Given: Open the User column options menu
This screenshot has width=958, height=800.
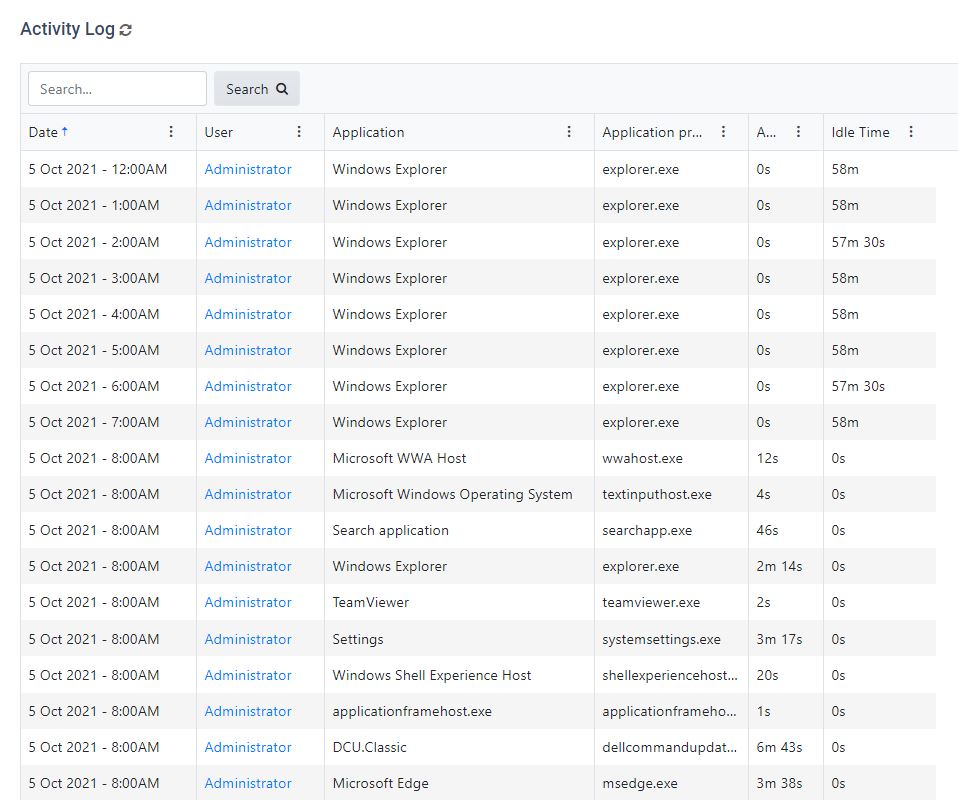Looking at the screenshot, I should tap(298, 131).
